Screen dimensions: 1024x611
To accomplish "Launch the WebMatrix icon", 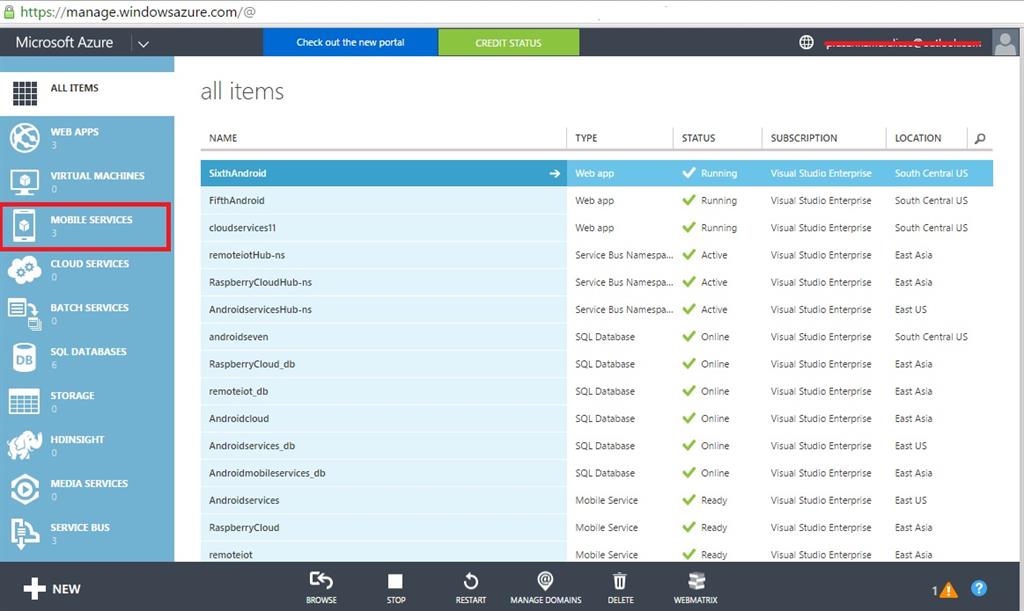I will point(696,581).
